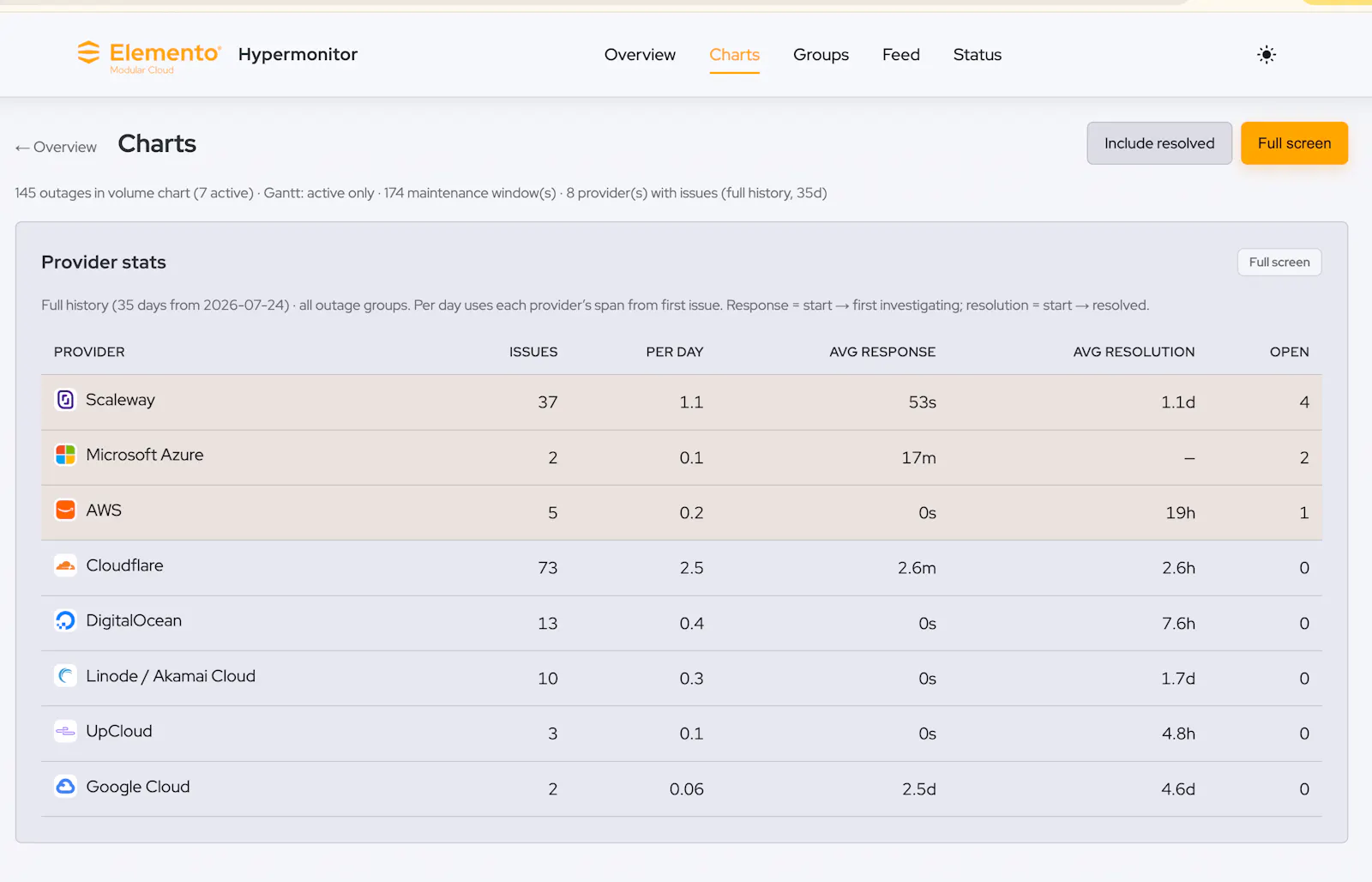
Task: Click Microsoft Azure's avg response 17m
Action: 918,458
